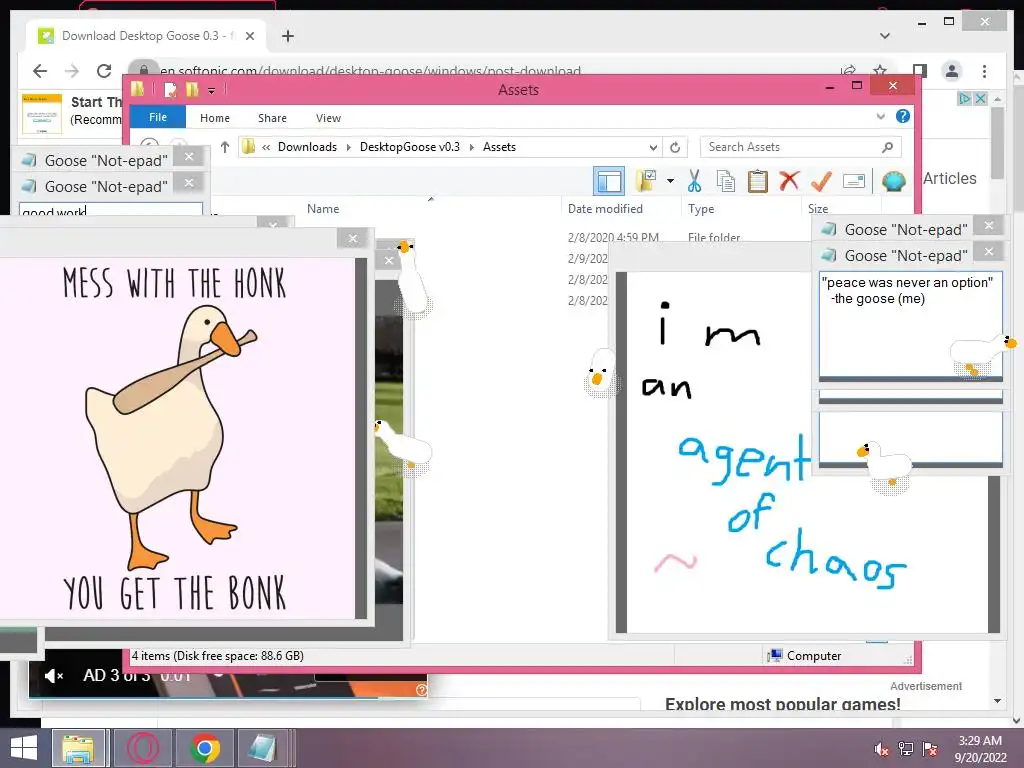Open the Windows Start button

tap(23, 748)
